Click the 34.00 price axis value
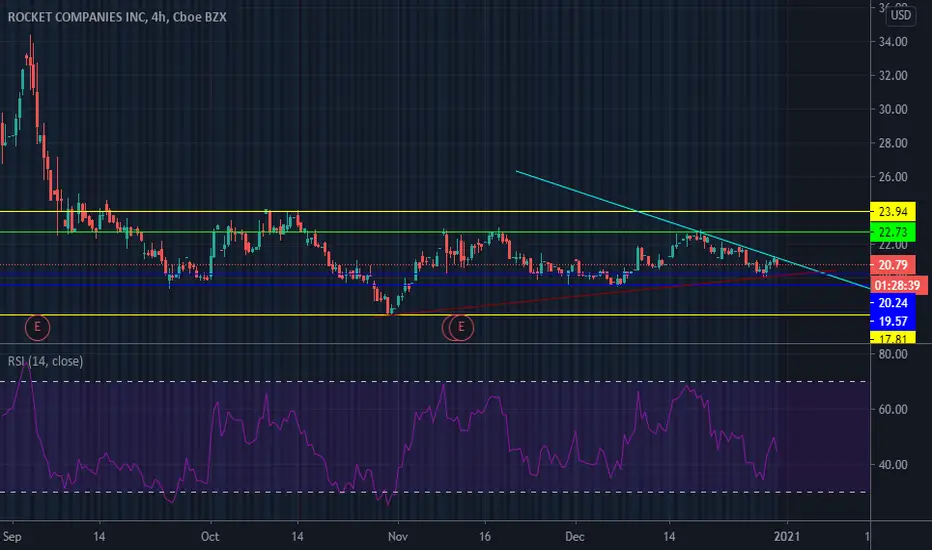Screen dimensions: 932x550 pos(893,42)
